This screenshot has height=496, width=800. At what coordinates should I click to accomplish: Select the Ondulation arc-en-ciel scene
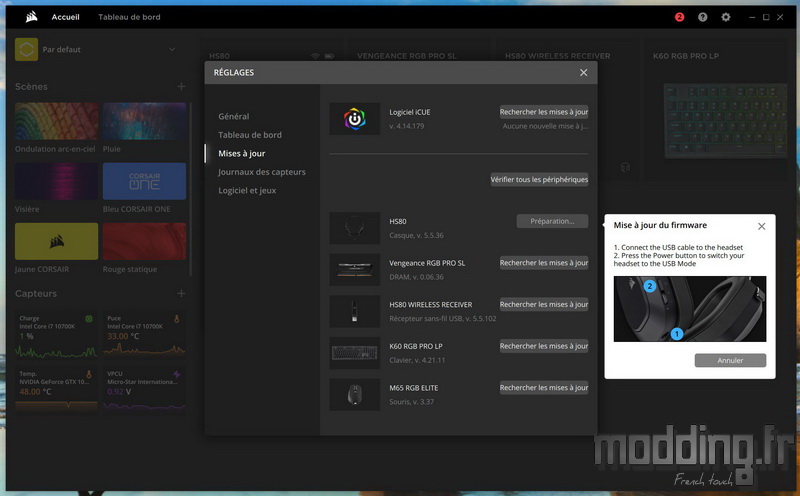56,121
